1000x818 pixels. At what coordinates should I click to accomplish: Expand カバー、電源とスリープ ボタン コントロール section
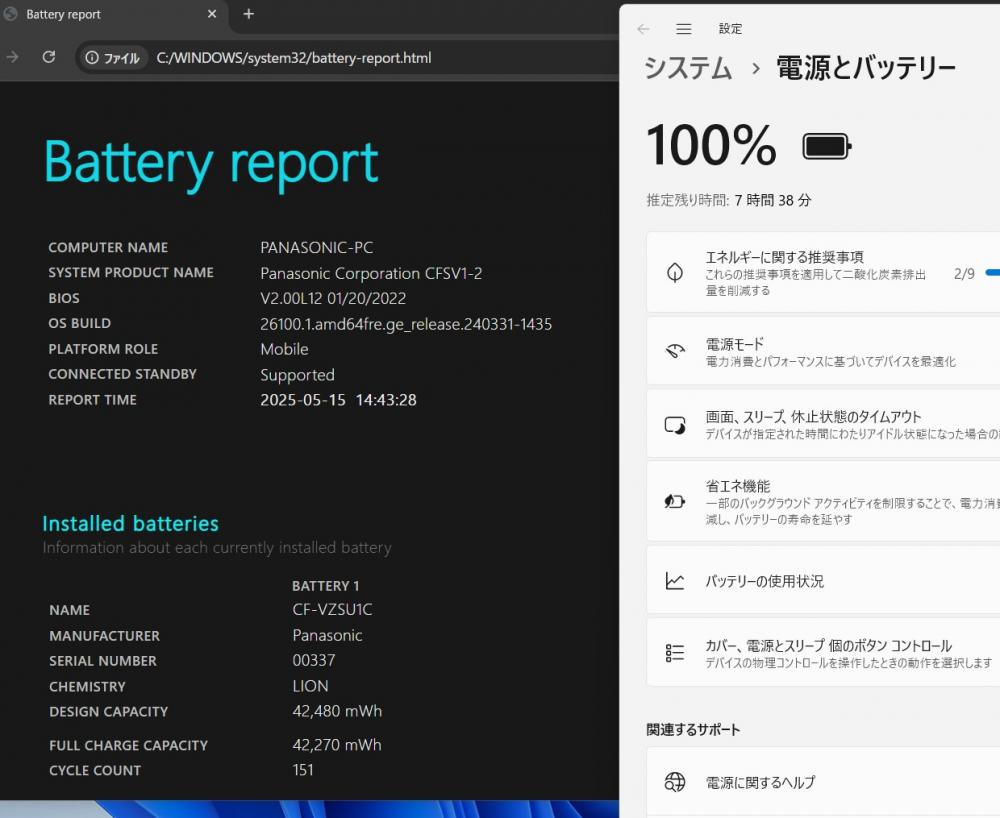823,653
